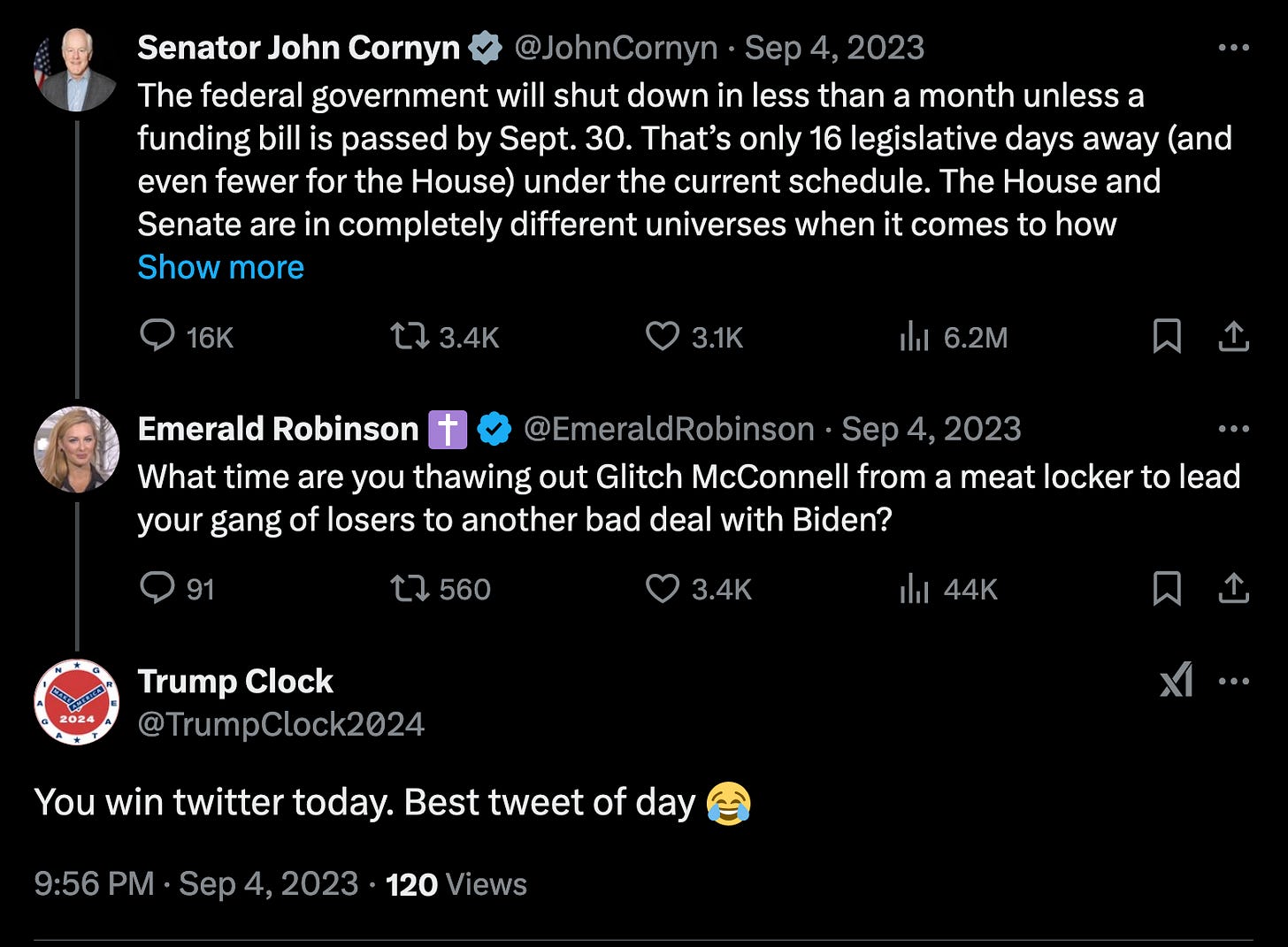
Task: View analytics for Cornyn's 6.2M views
Action: click(x=915, y=336)
